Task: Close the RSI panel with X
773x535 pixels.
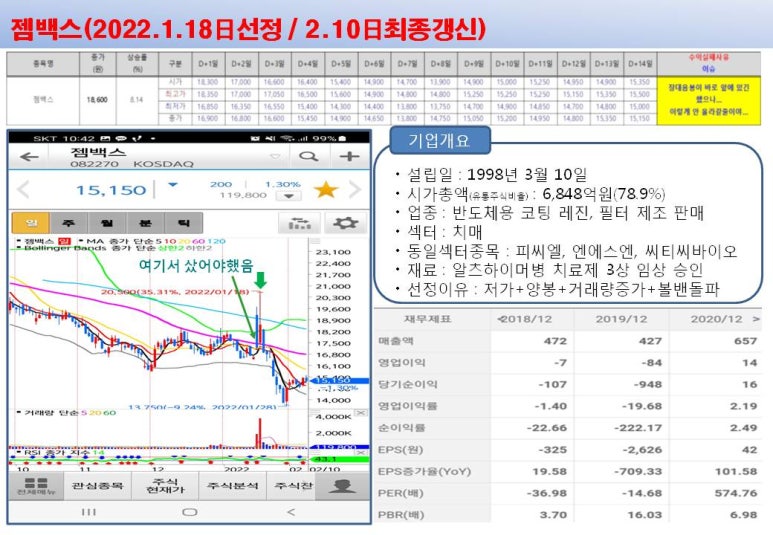Action: pyautogui.click(x=361, y=452)
